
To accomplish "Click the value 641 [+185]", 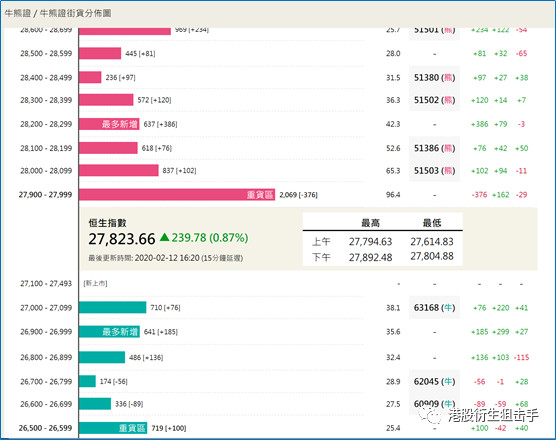I will [x=161, y=332].
